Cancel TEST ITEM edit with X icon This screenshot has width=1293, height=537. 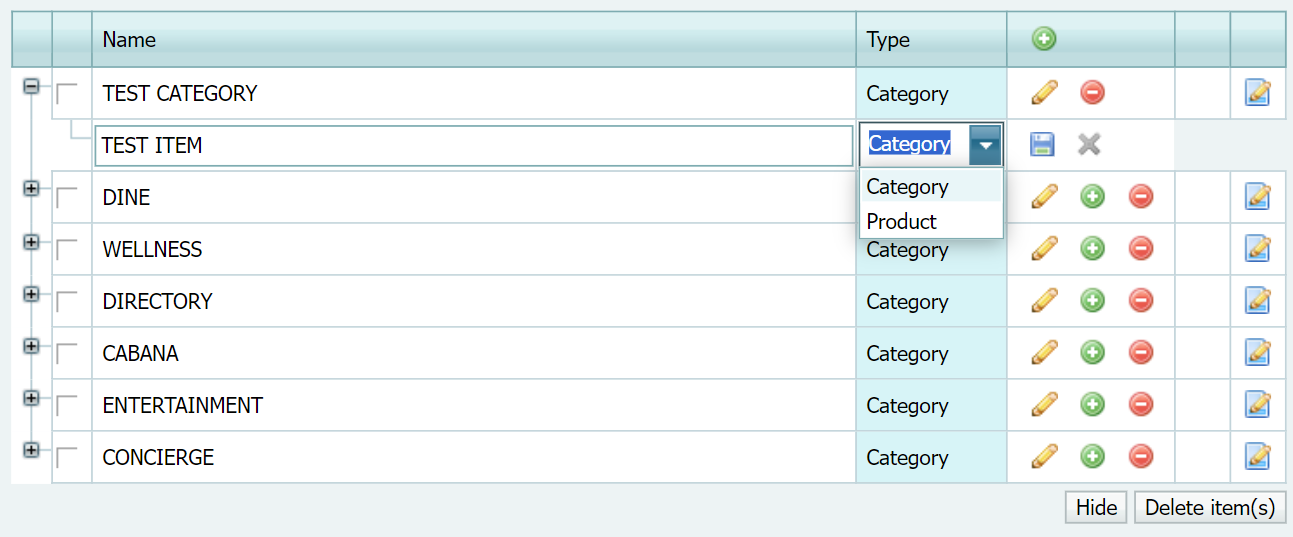coord(1089,145)
